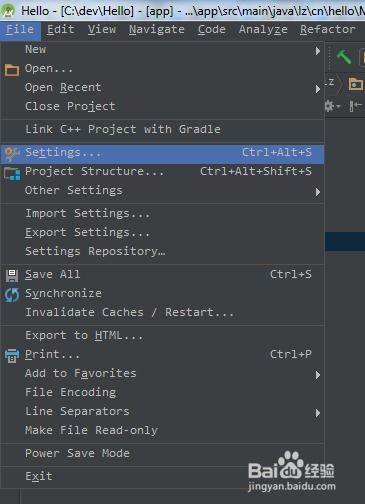The image size is (365, 504).
Task: Click the collapse panel icon beside gear
Action: click(355, 106)
